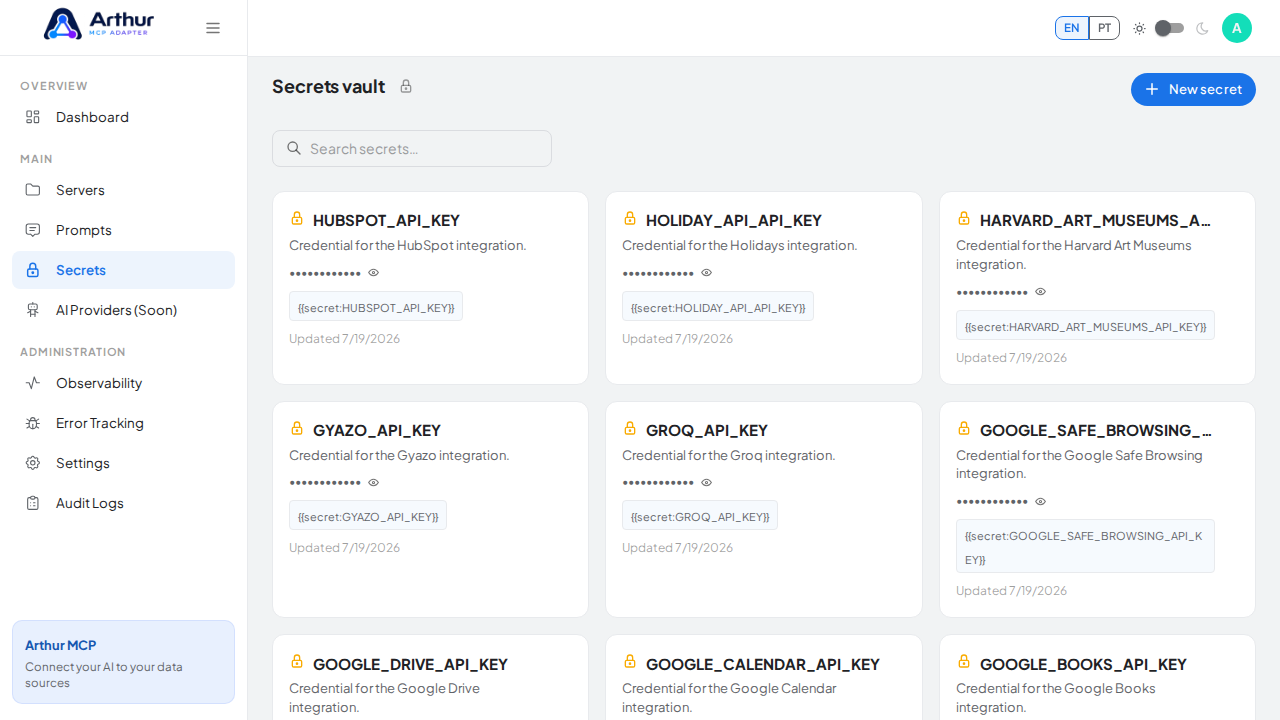Image resolution: width=1280 pixels, height=720 pixels.
Task: Click the Settings gear icon in sidebar
Action: pyautogui.click(x=33, y=463)
